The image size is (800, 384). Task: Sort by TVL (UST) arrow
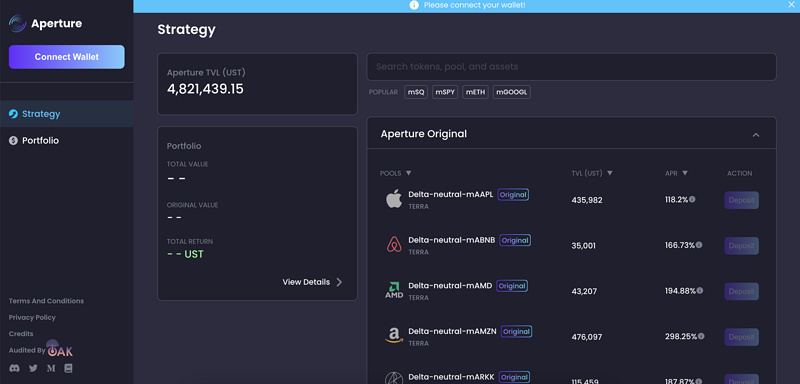(610, 173)
